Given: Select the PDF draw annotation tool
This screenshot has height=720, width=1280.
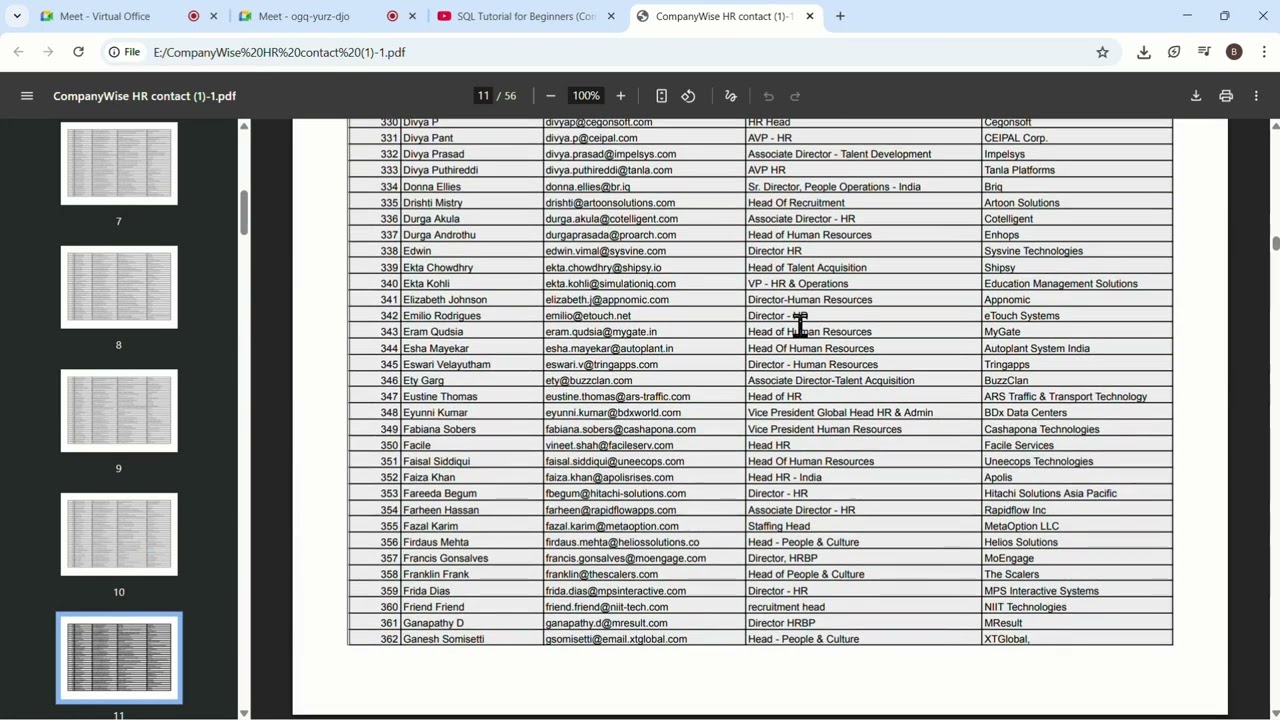Looking at the screenshot, I should coord(730,96).
